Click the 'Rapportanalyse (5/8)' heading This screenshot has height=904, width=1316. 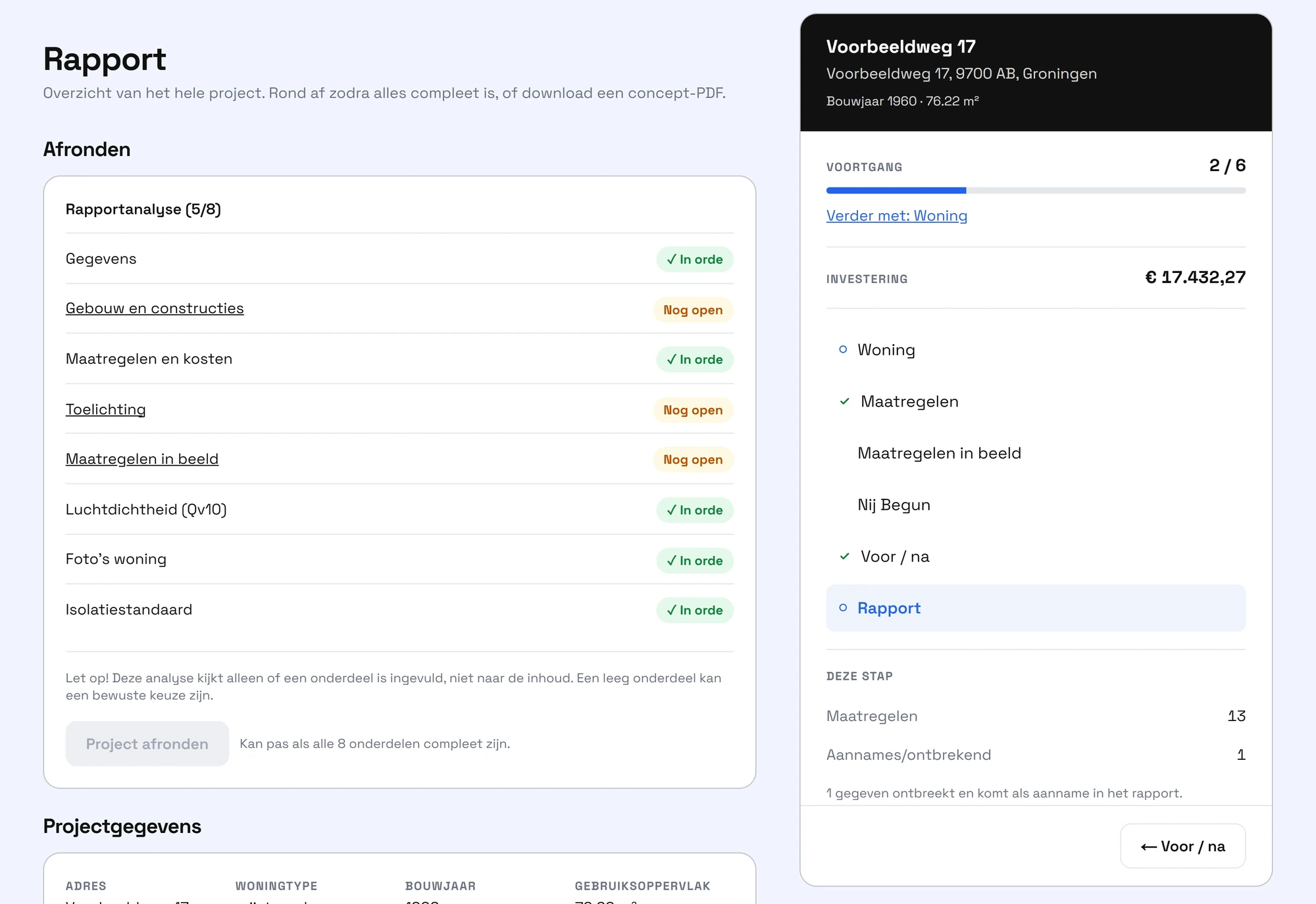click(x=143, y=209)
